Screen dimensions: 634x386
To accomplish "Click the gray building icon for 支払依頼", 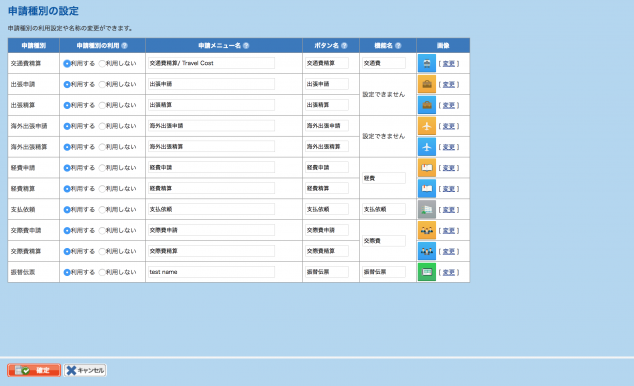I will click(427, 210).
